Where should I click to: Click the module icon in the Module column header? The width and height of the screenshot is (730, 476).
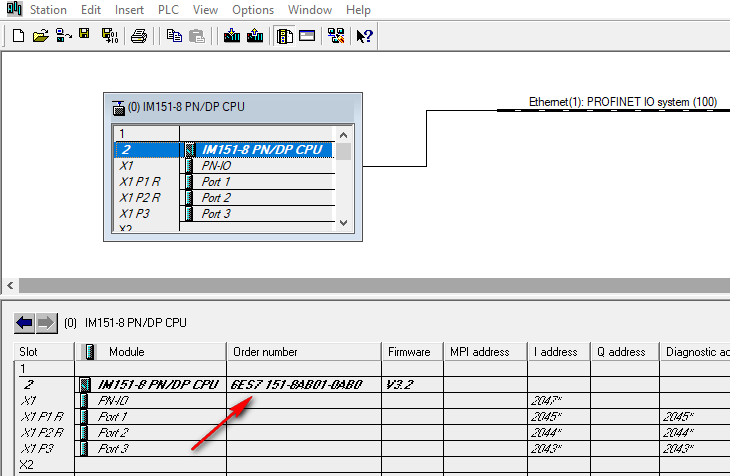(90, 352)
